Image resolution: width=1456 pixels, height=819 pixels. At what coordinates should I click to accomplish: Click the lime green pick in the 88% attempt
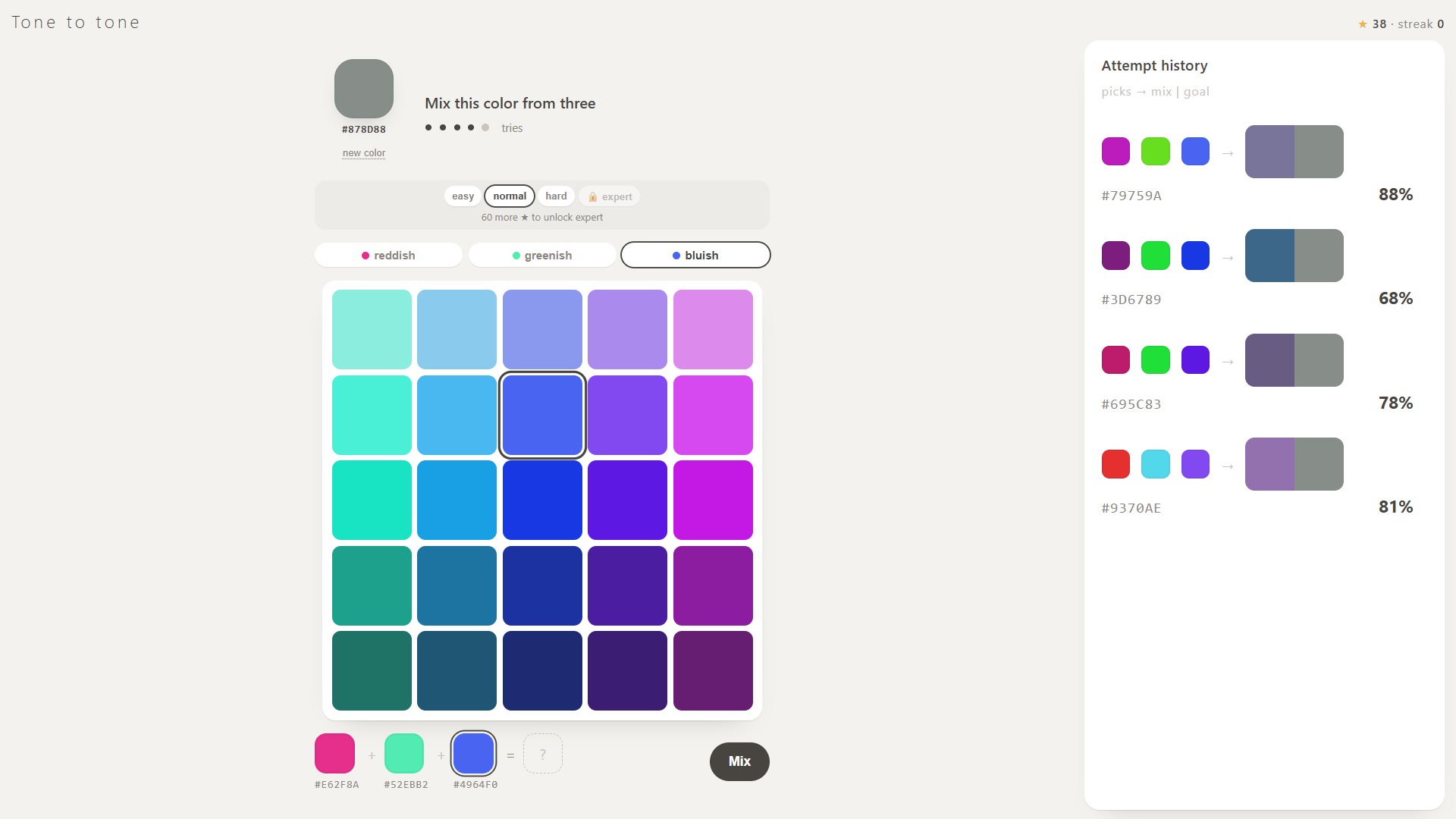click(x=1156, y=152)
